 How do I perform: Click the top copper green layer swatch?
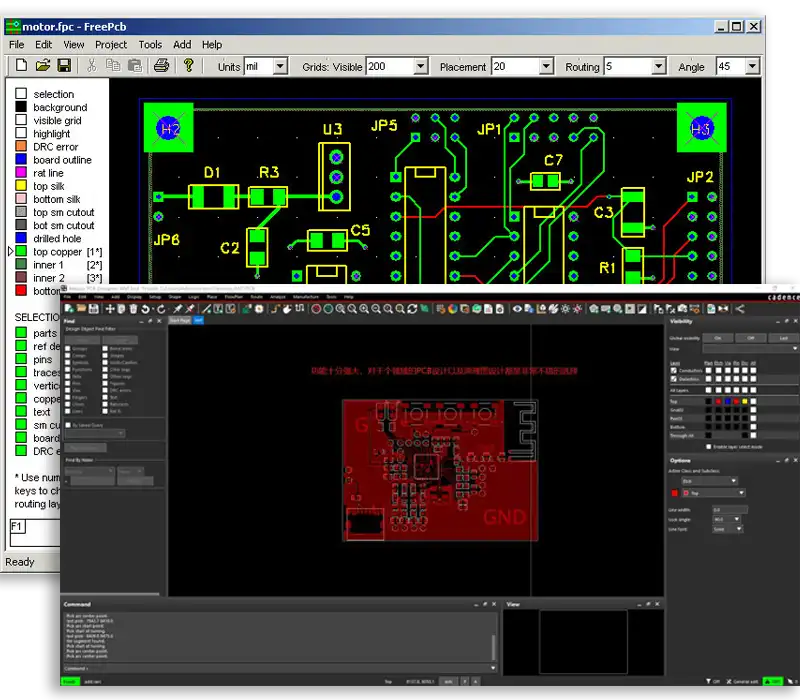tap(21, 251)
